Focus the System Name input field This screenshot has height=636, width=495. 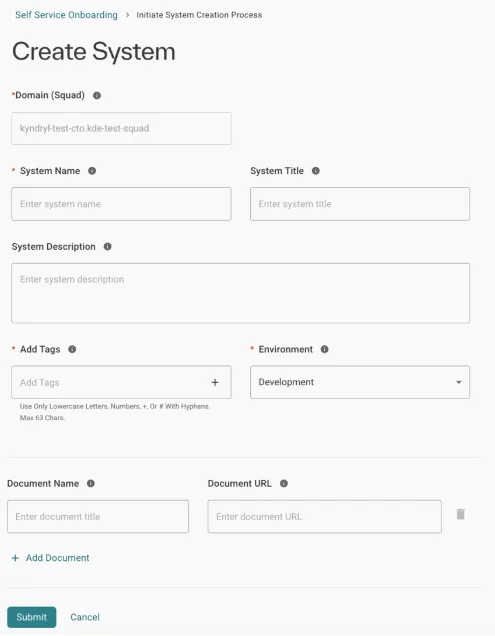click(121, 204)
